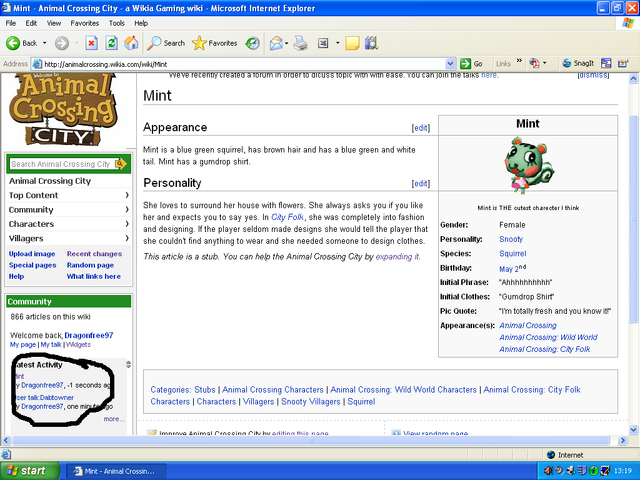Click the Mail envelope icon
The width and height of the screenshot is (640, 480).
tap(276, 43)
